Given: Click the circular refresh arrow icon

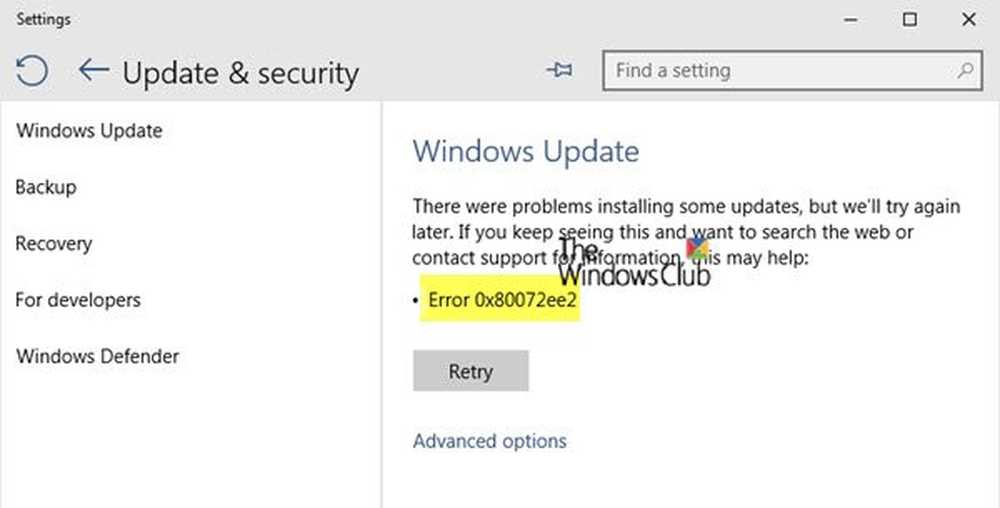Looking at the screenshot, I should tap(32, 71).
